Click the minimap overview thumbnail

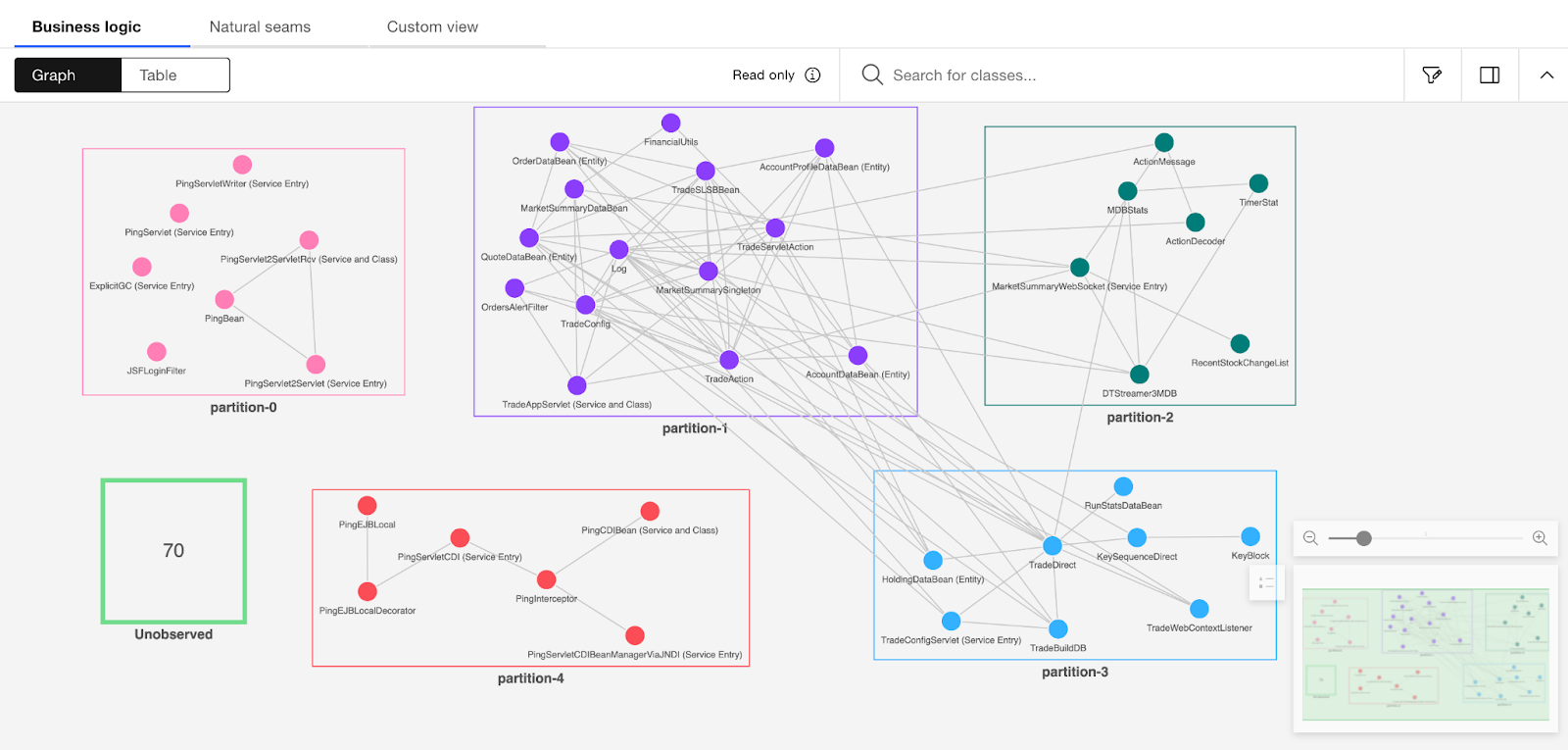pyautogui.click(x=1425, y=654)
